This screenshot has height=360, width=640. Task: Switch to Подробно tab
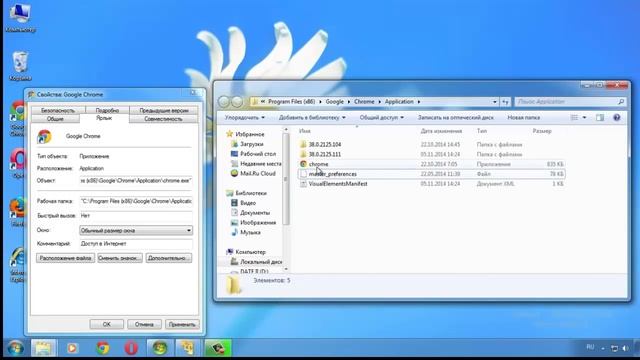tap(107, 110)
